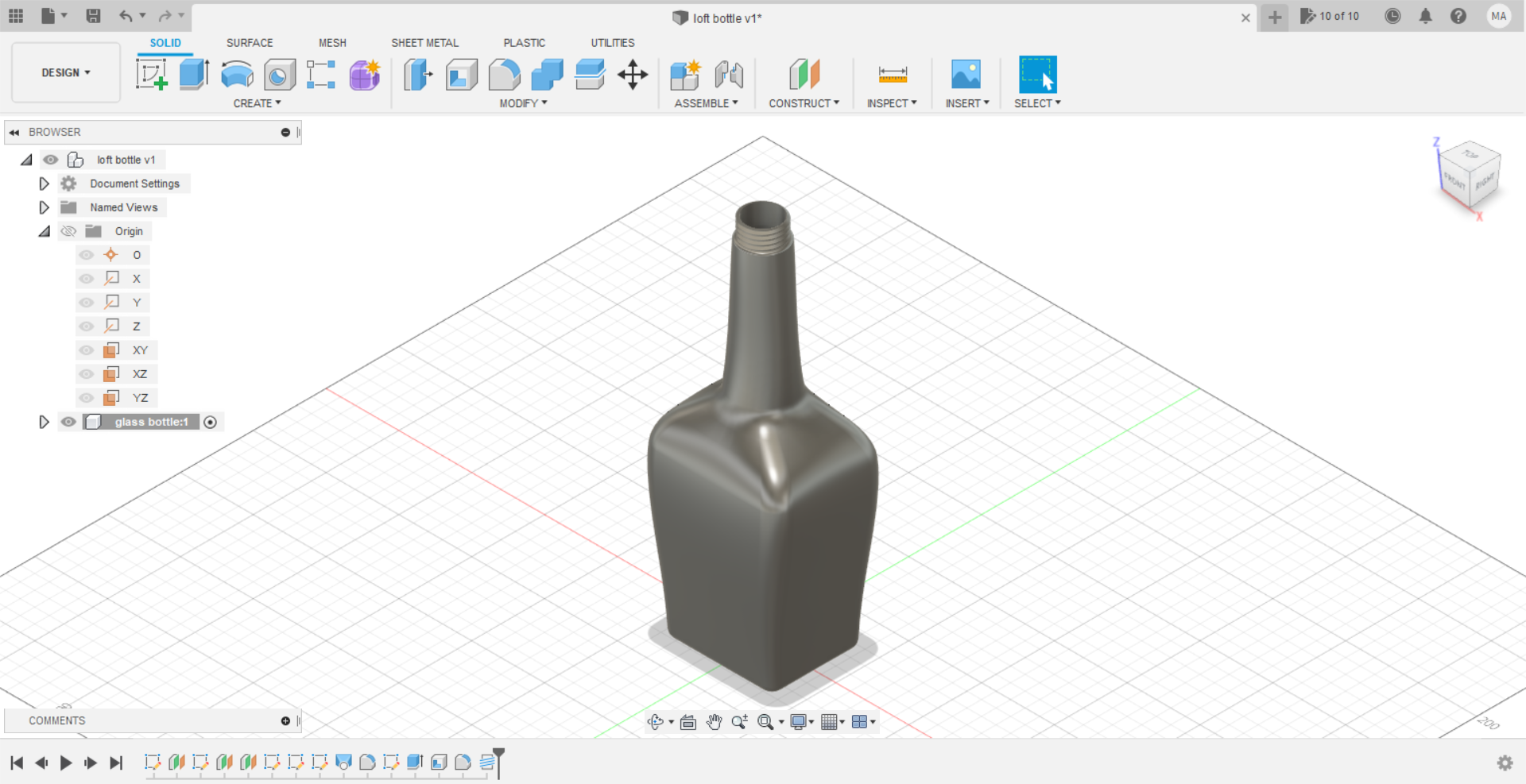Open the MA user profile
The height and width of the screenshot is (784, 1526).
click(1499, 16)
